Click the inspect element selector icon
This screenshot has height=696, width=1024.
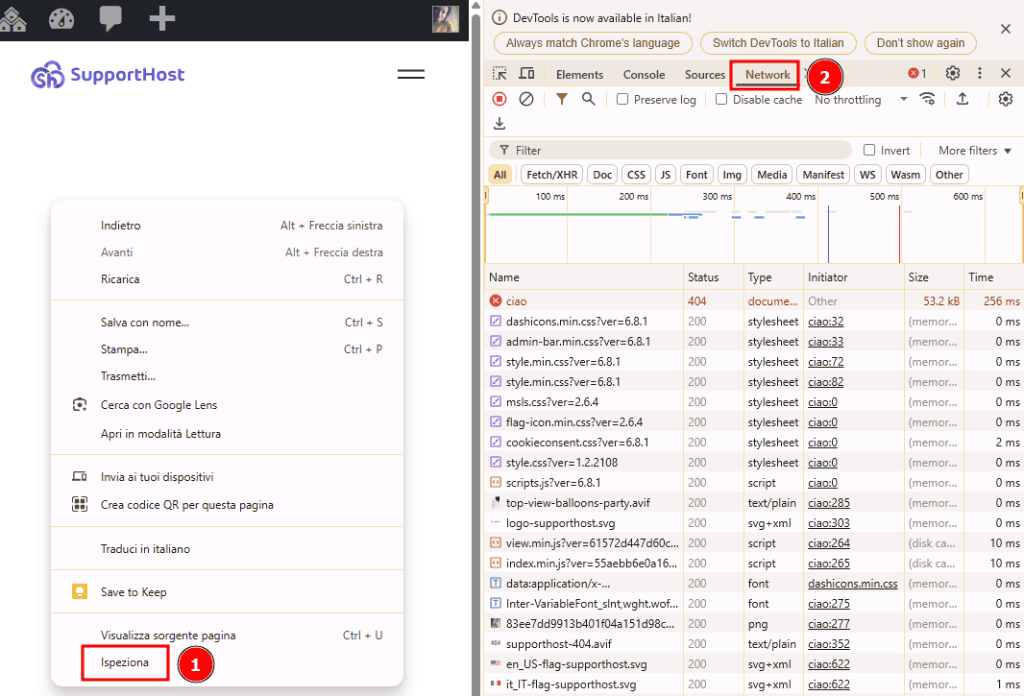(500, 74)
